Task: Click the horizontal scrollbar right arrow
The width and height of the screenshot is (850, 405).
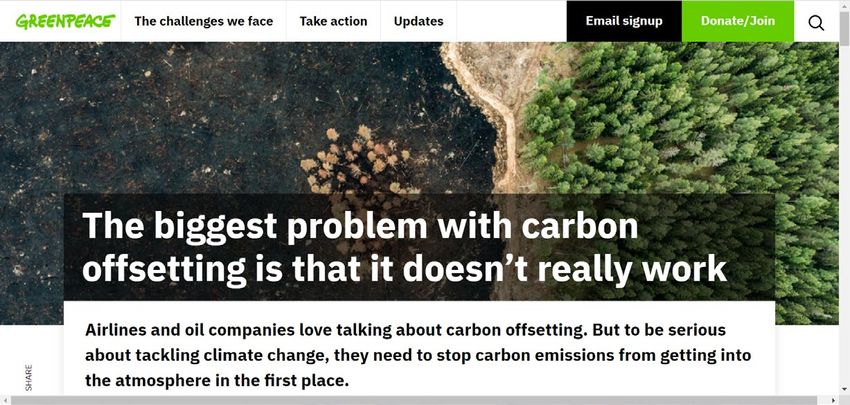Action: 834,400
